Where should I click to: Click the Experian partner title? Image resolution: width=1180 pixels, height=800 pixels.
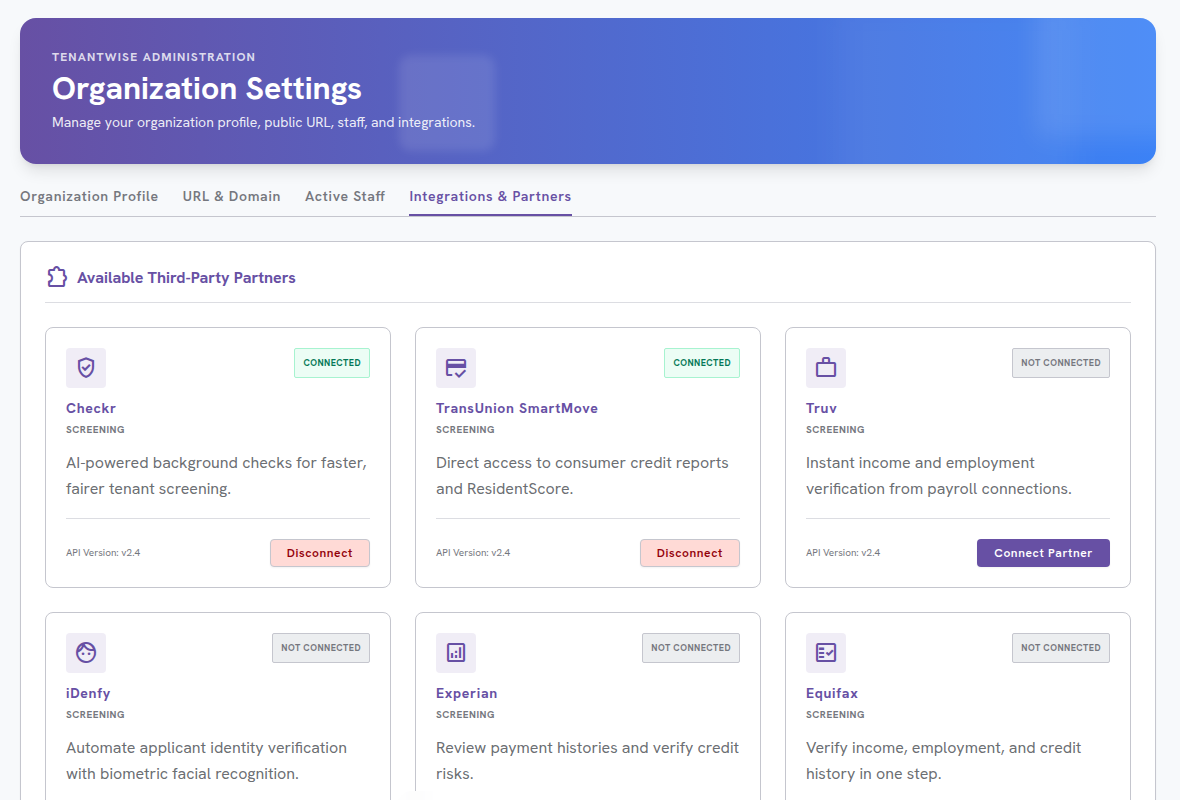(x=467, y=693)
